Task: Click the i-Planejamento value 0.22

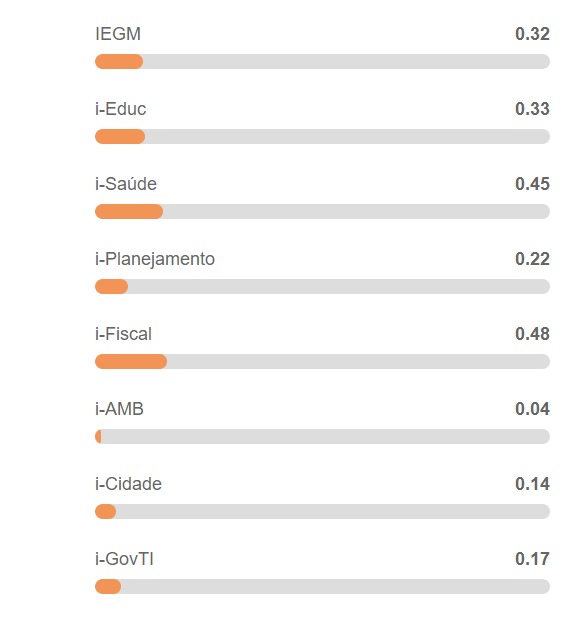Action: point(532,259)
